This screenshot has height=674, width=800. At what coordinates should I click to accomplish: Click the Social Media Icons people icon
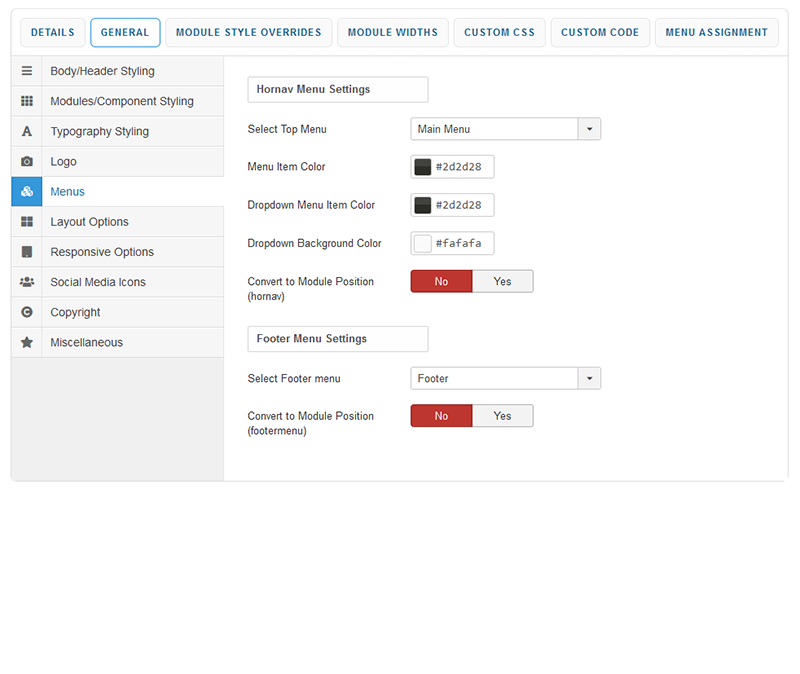27,282
